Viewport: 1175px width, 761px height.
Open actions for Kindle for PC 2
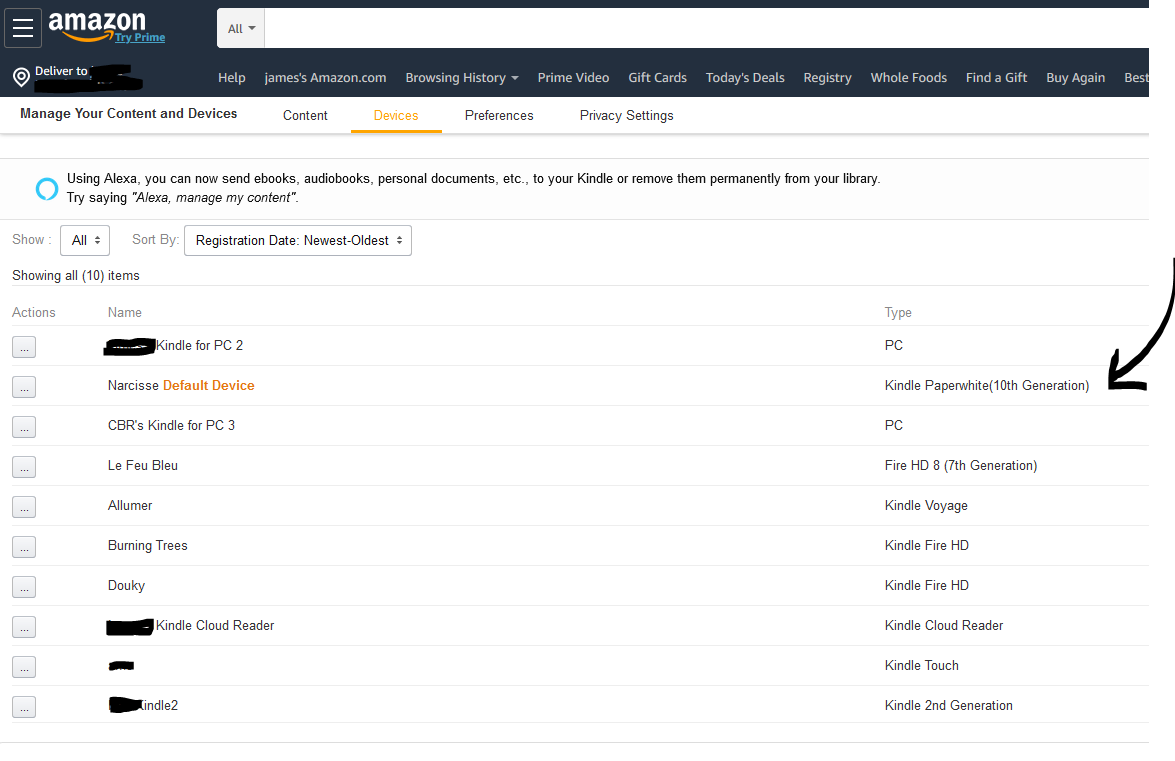click(x=24, y=347)
